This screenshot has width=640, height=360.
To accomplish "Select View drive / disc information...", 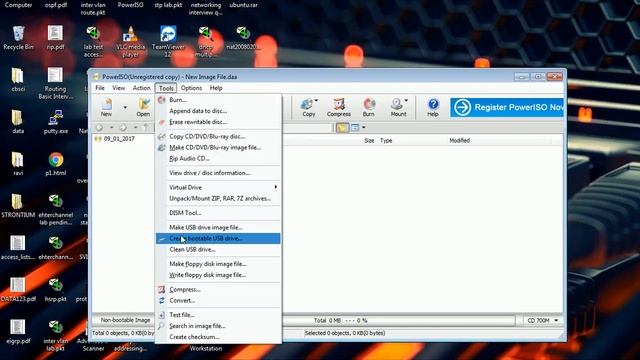I will (x=218, y=173).
